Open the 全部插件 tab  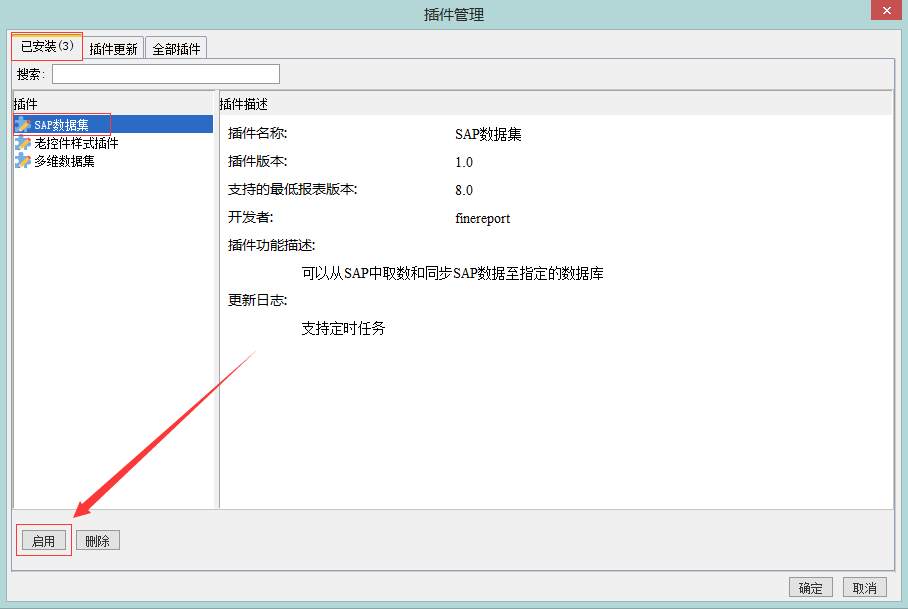point(176,49)
